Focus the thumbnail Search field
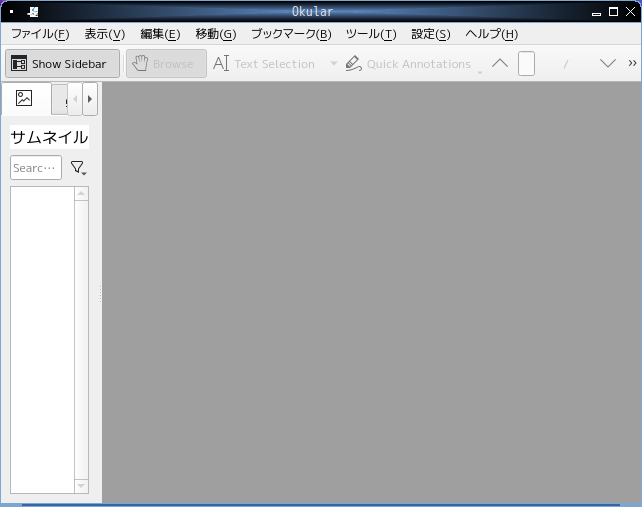Screen dimensions: 642x507 [x=36, y=167]
